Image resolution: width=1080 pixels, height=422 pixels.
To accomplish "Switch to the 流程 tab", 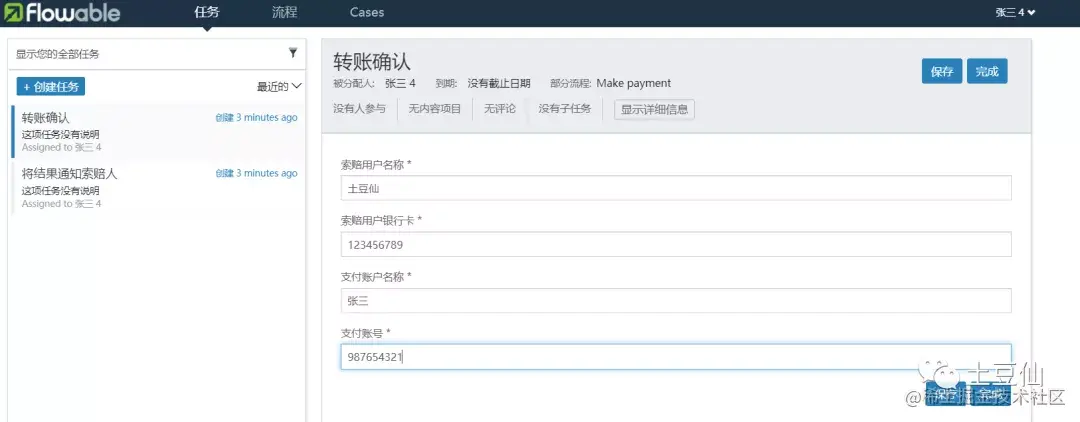I will (x=284, y=12).
